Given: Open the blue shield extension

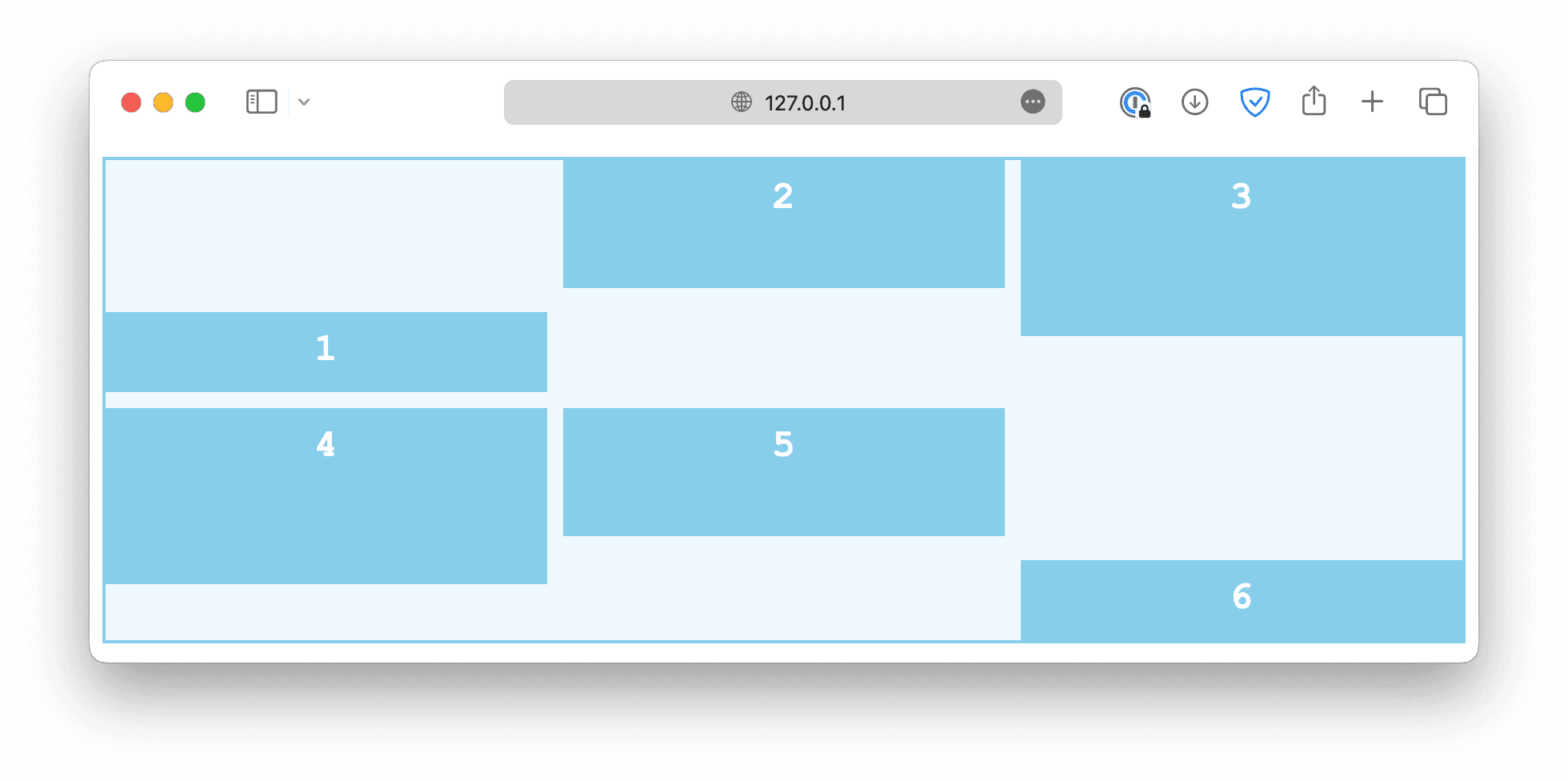Looking at the screenshot, I should click(1254, 102).
